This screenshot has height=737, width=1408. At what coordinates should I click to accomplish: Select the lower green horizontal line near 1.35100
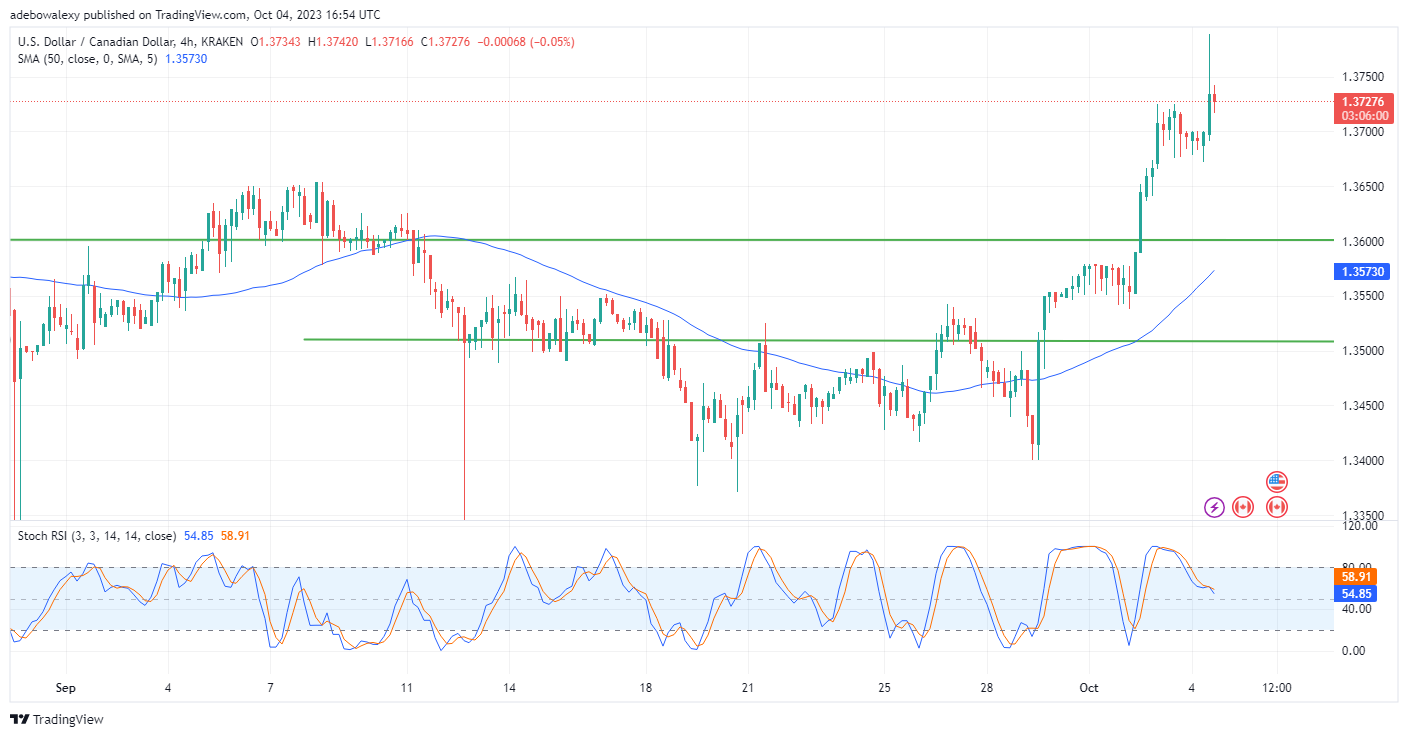pyautogui.click(x=818, y=340)
